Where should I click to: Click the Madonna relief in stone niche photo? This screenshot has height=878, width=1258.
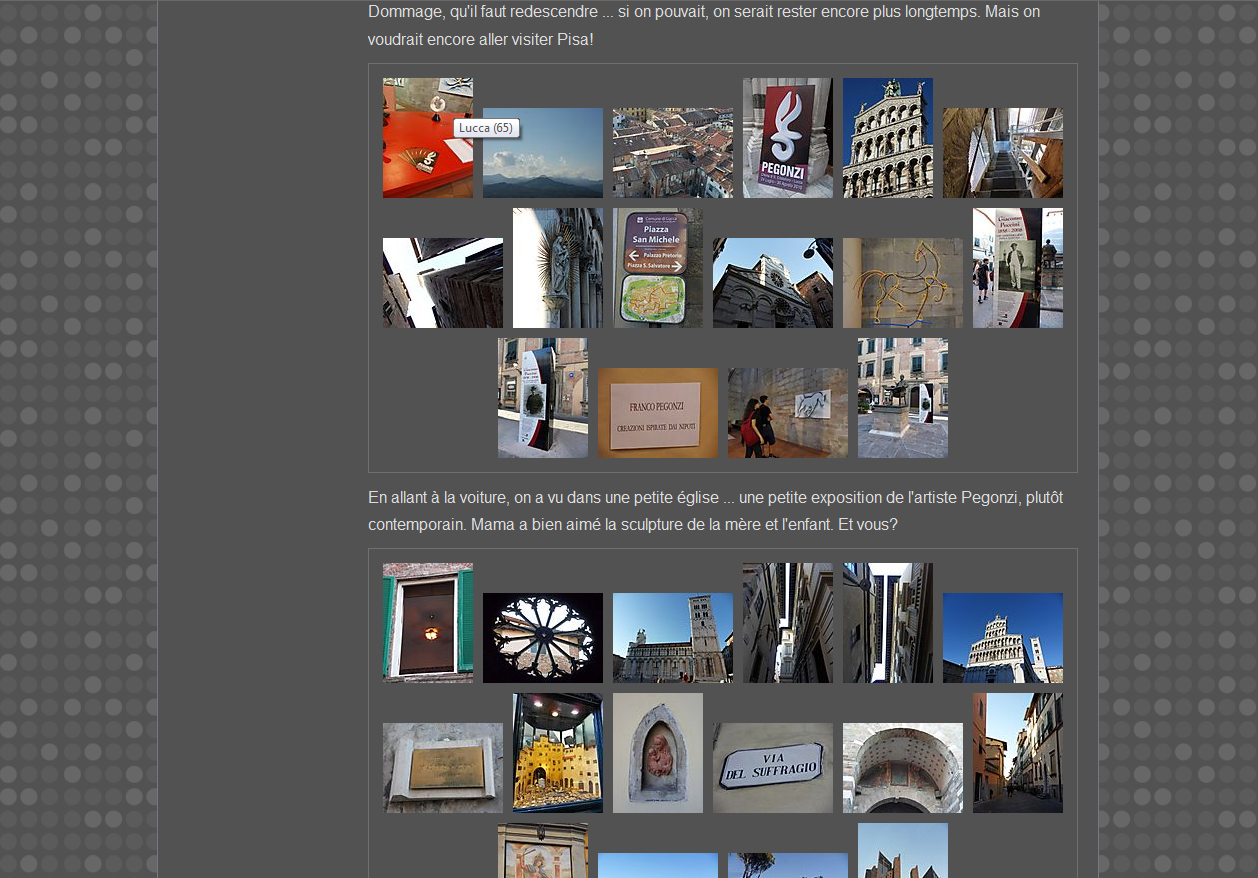tap(657, 752)
